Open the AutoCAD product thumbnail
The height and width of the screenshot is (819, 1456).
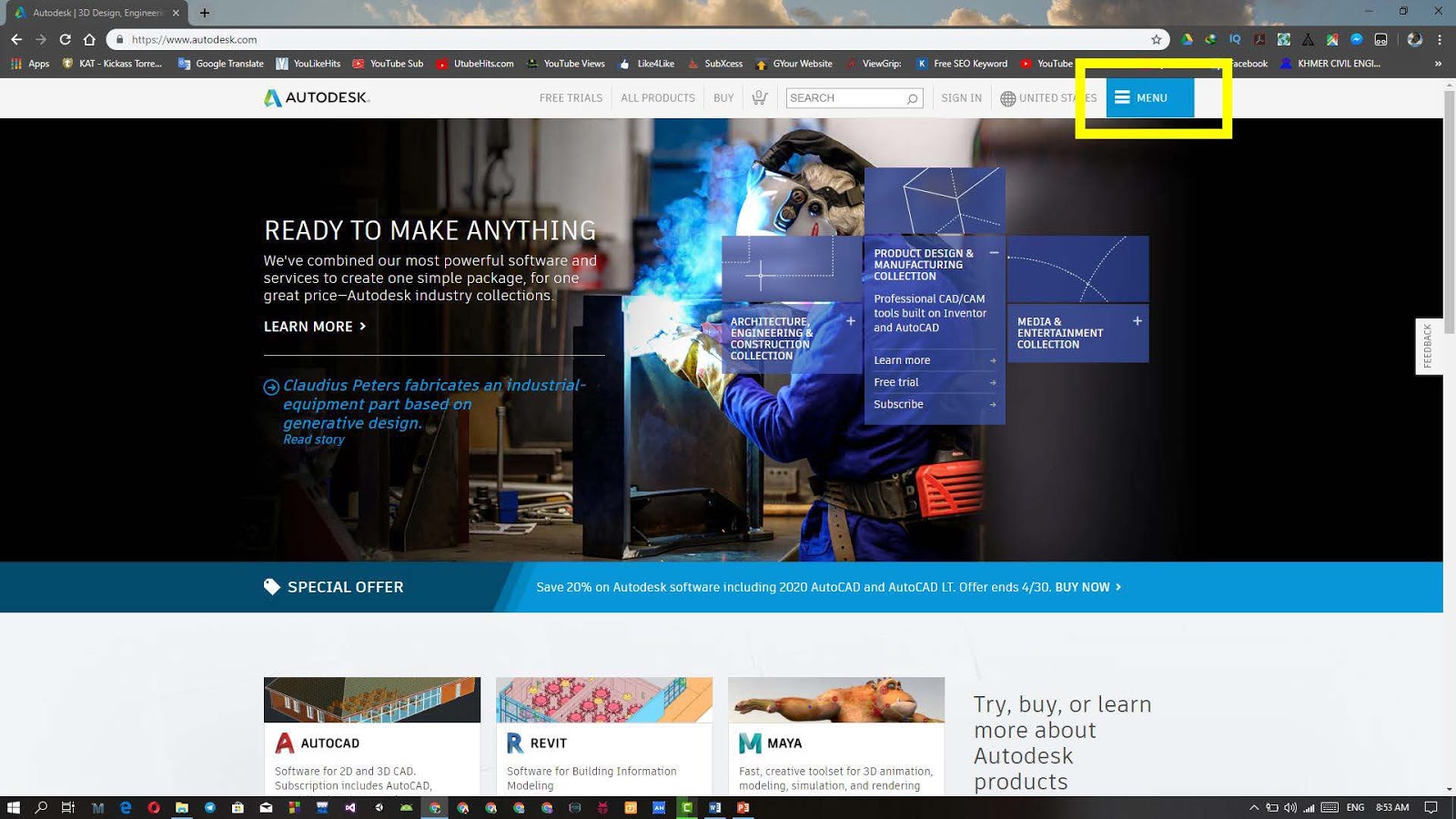[x=372, y=700]
